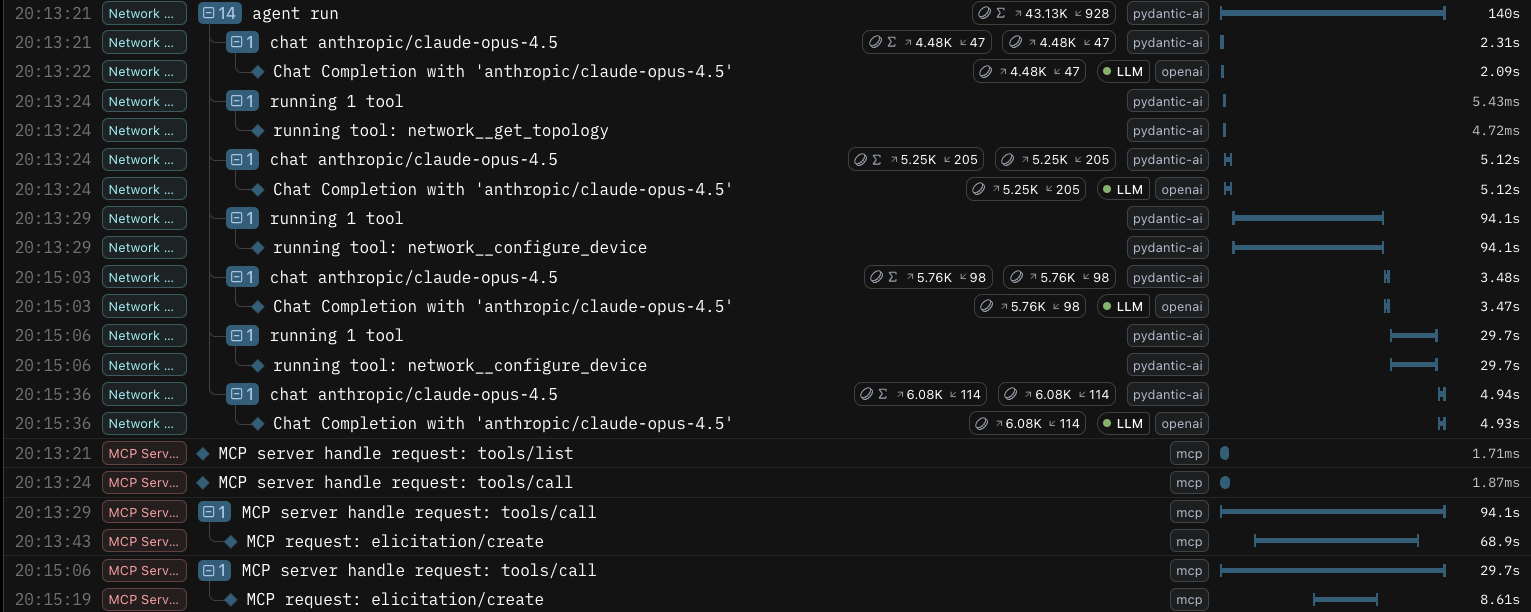The image size is (1531, 612).
Task: Click diamond icon beside MCP tools/call lasting 1.87ms
Action: (x=203, y=482)
